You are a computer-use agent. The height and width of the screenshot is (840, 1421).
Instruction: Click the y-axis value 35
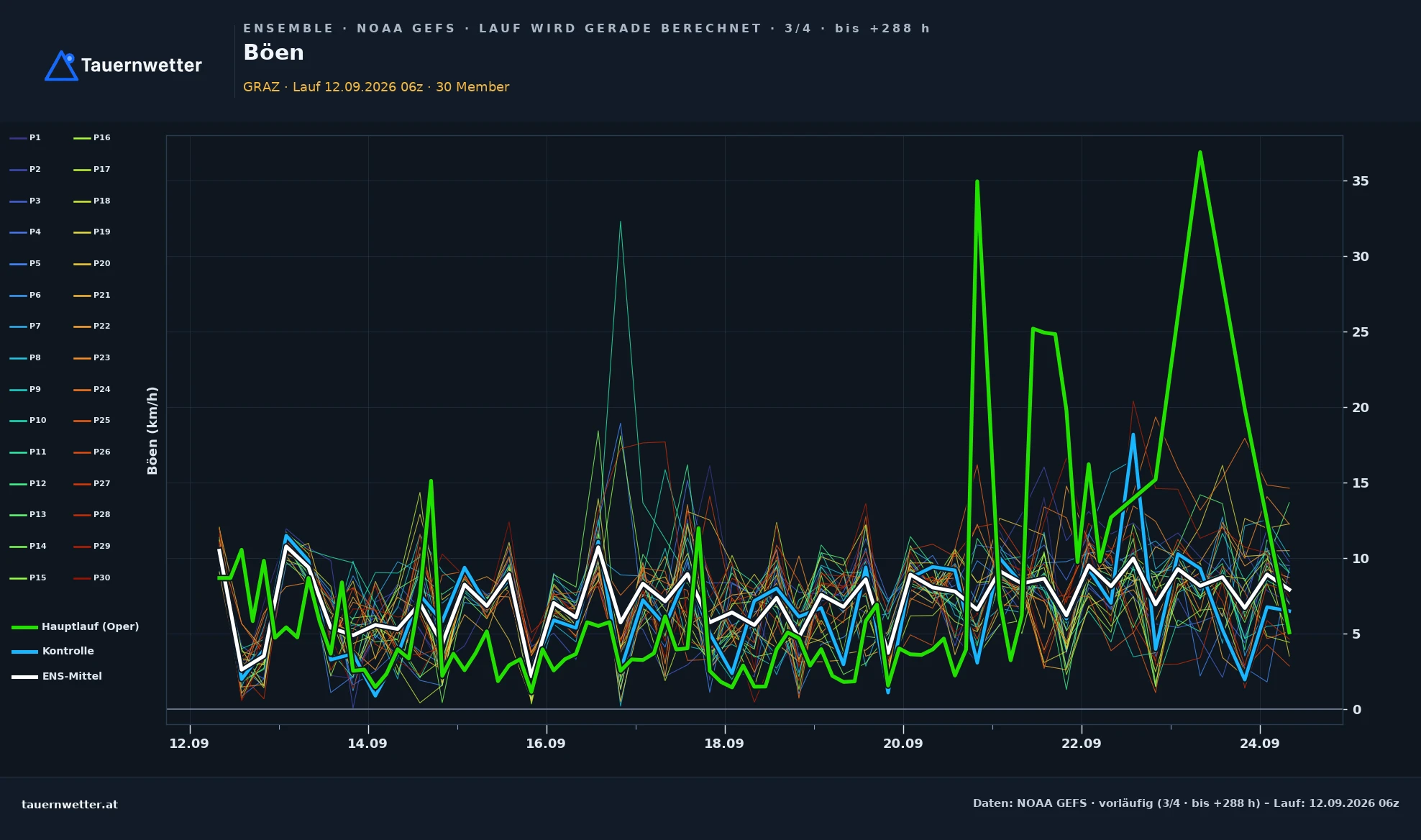[1361, 181]
